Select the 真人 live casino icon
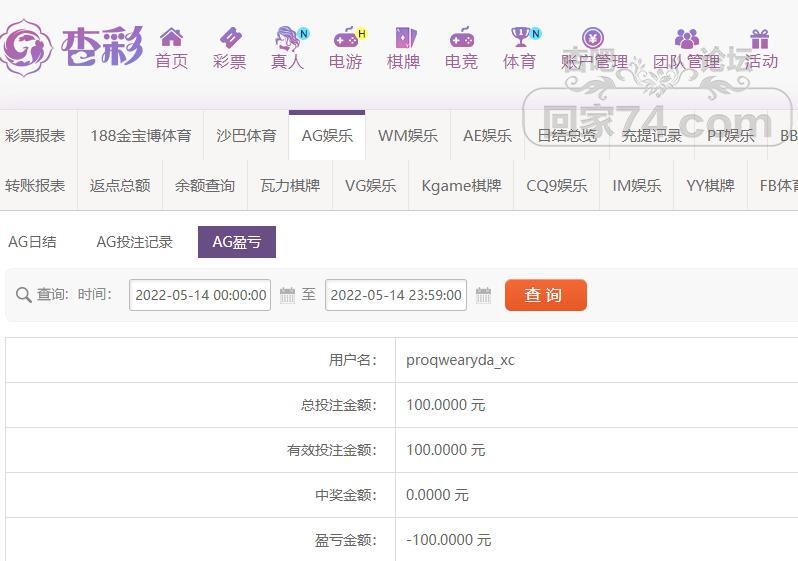 288,38
